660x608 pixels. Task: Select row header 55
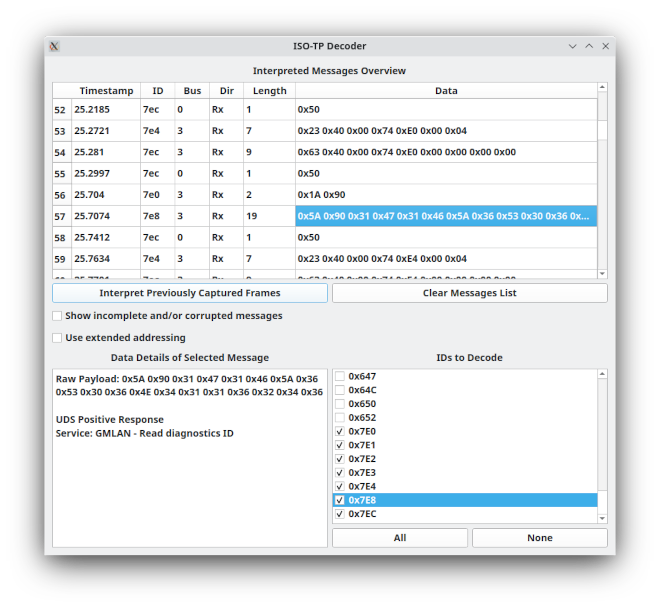click(62, 173)
